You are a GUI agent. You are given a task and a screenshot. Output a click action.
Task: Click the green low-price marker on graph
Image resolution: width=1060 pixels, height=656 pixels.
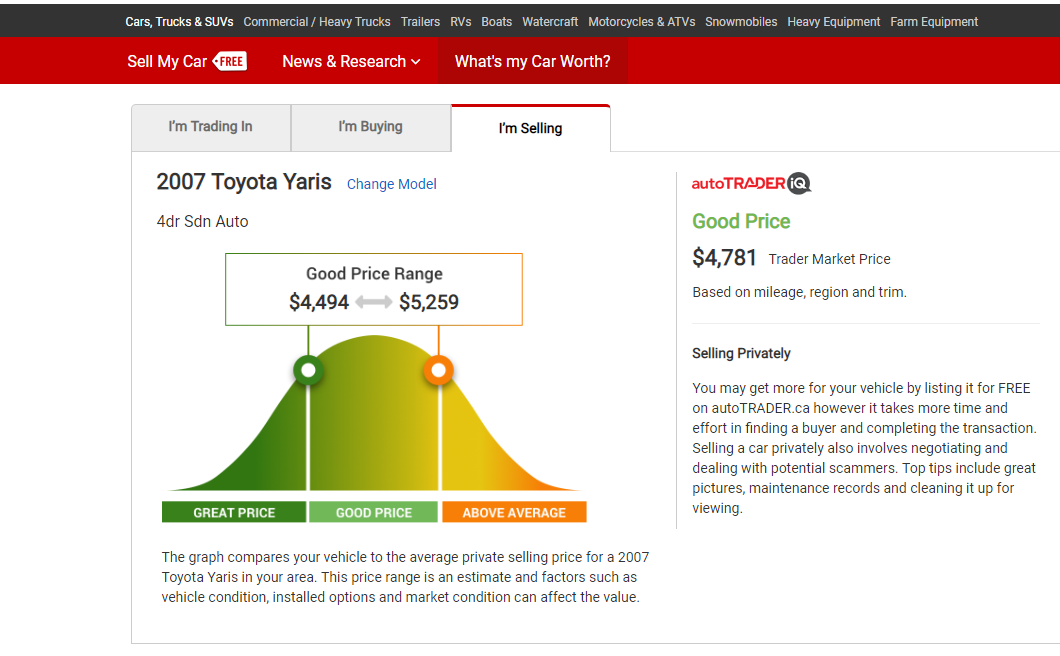point(308,371)
